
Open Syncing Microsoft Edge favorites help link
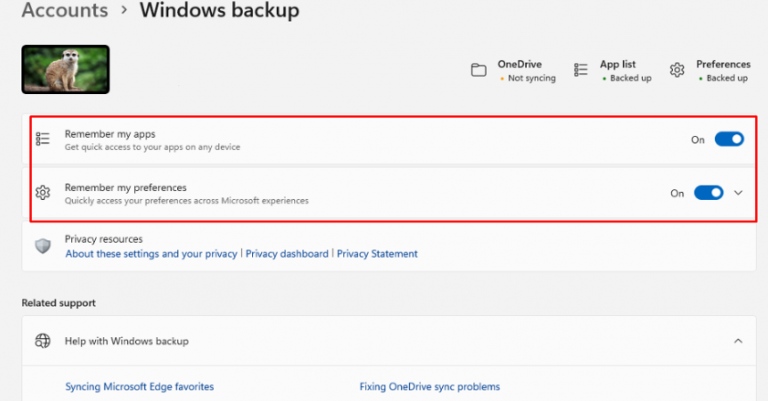click(x=139, y=386)
